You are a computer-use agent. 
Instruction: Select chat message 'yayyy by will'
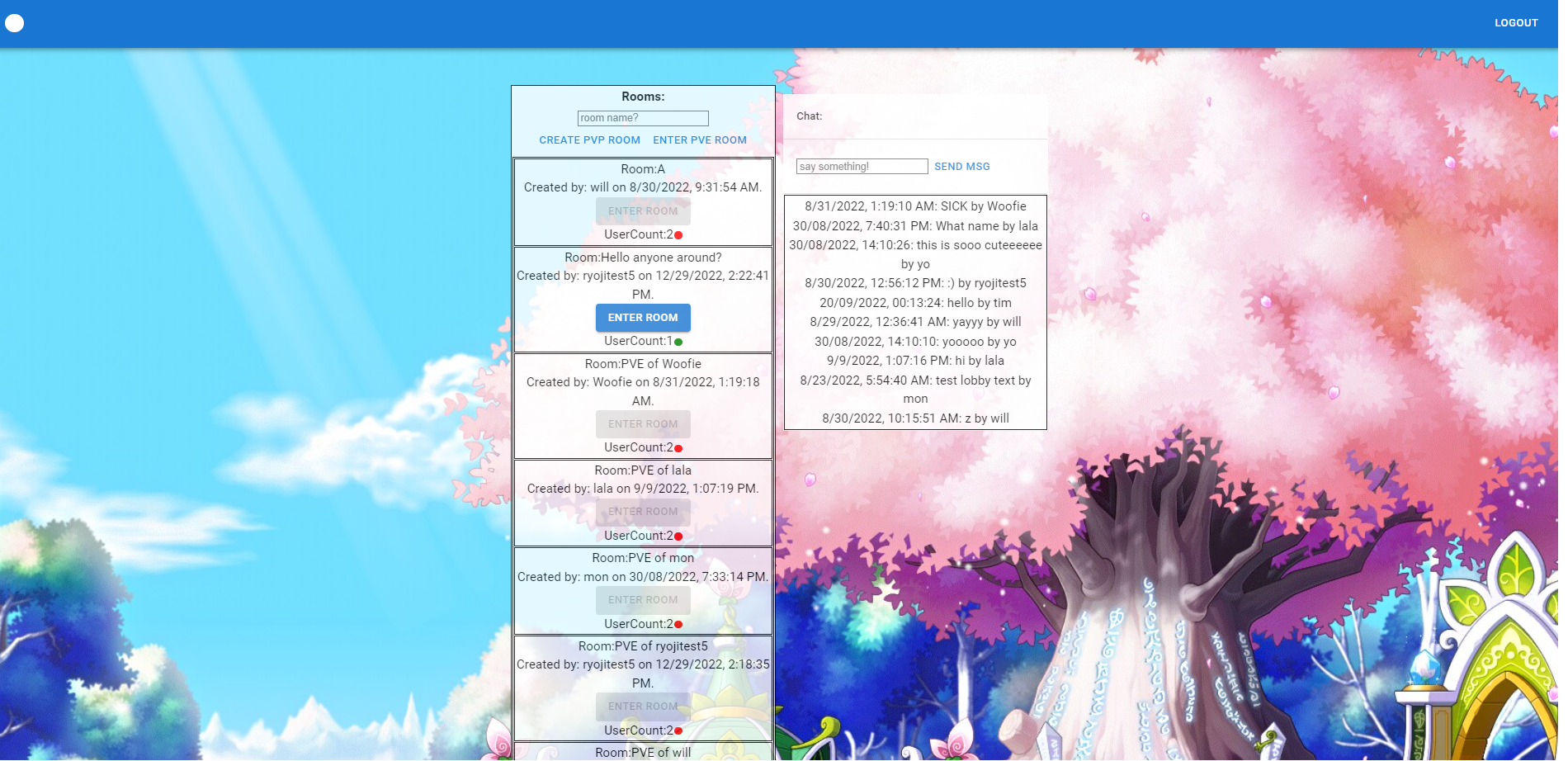point(915,322)
